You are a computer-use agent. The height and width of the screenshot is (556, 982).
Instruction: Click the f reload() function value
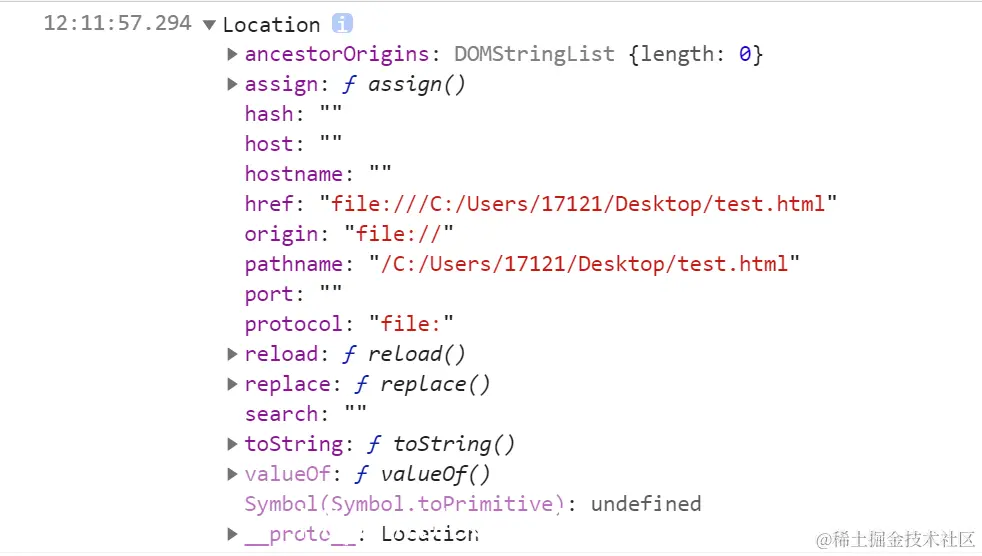[x=404, y=354]
